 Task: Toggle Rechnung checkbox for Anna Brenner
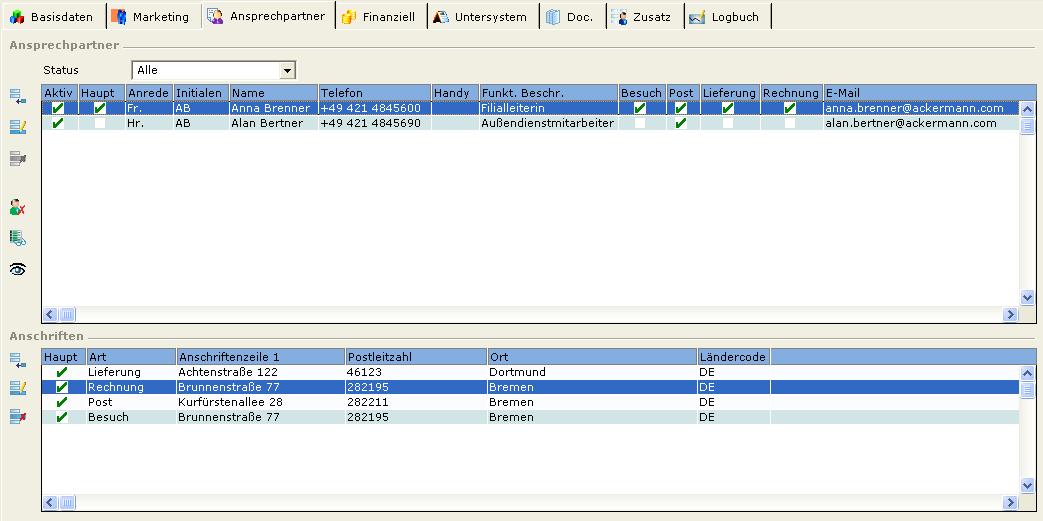click(x=790, y=109)
